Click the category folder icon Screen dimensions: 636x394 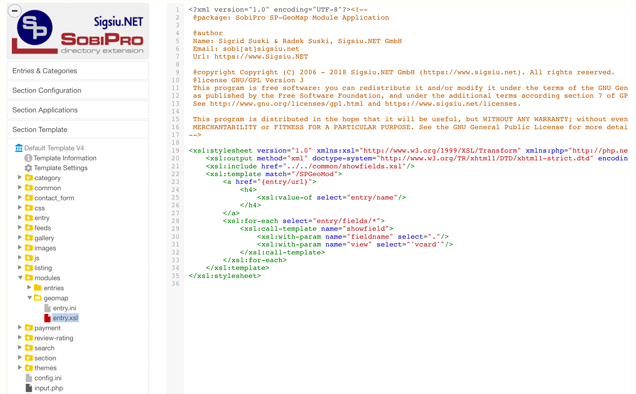pyautogui.click(x=29, y=177)
